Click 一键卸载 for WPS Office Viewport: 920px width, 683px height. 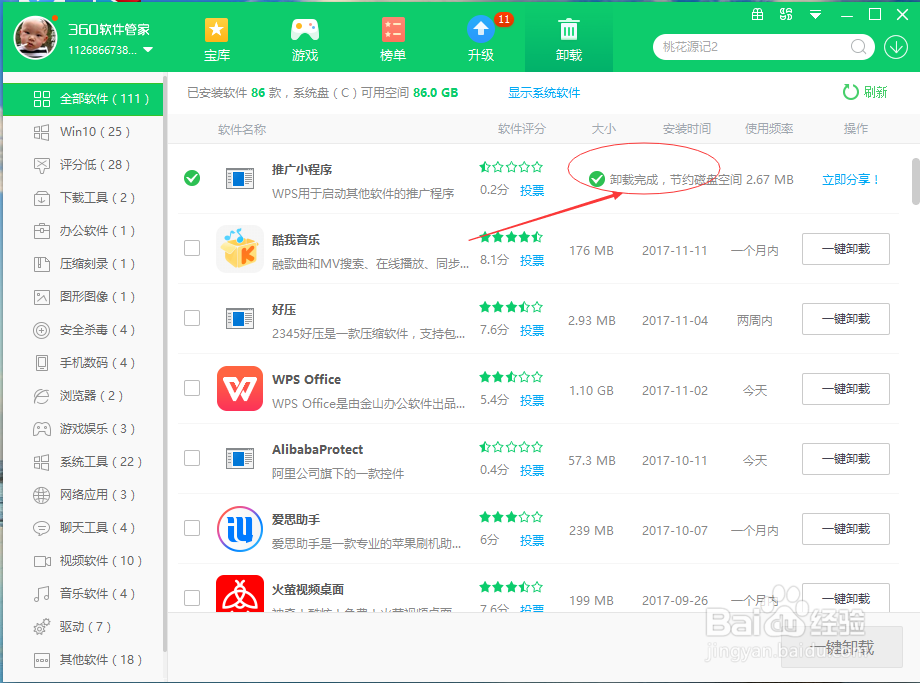pos(845,388)
